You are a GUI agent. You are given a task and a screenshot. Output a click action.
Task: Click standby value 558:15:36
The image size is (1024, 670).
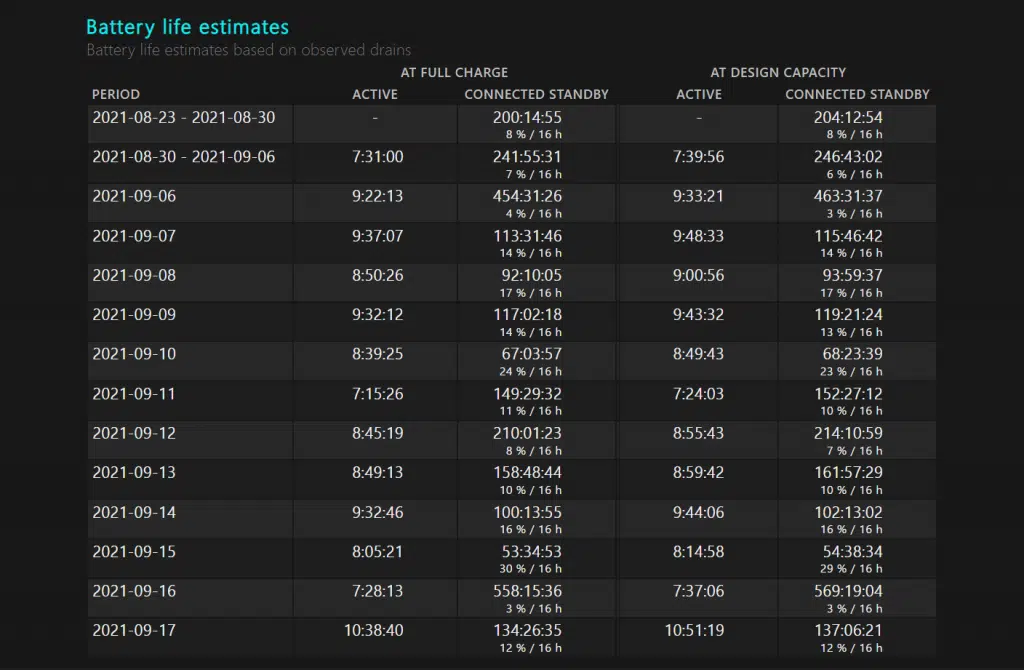[527, 591]
